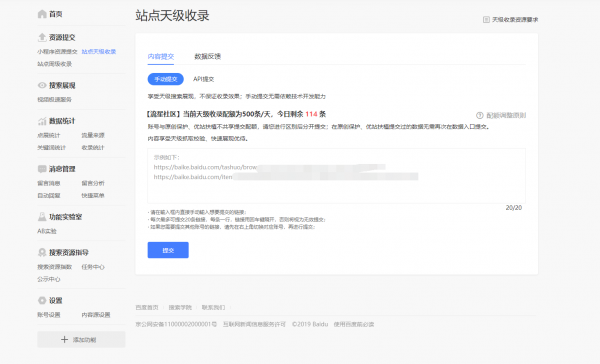
Task: Open 首页 in the sidebar
Action: click(x=55, y=14)
